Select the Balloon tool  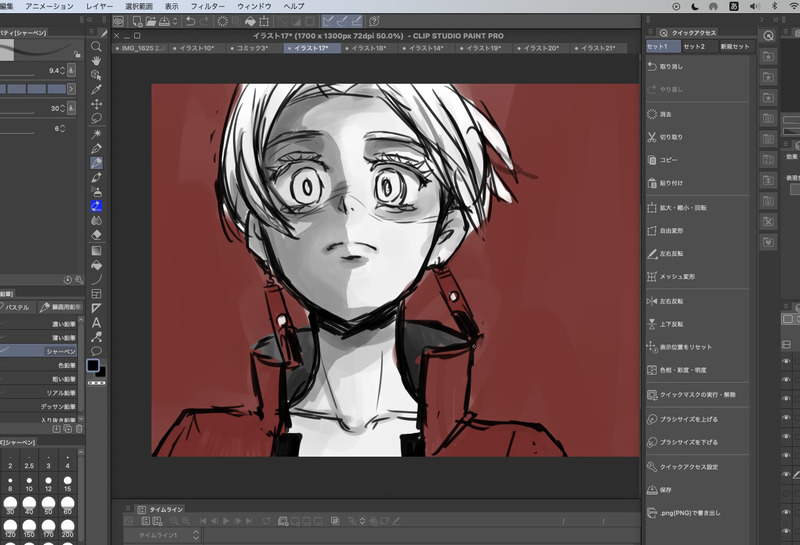pyautogui.click(x=96, y=351)
